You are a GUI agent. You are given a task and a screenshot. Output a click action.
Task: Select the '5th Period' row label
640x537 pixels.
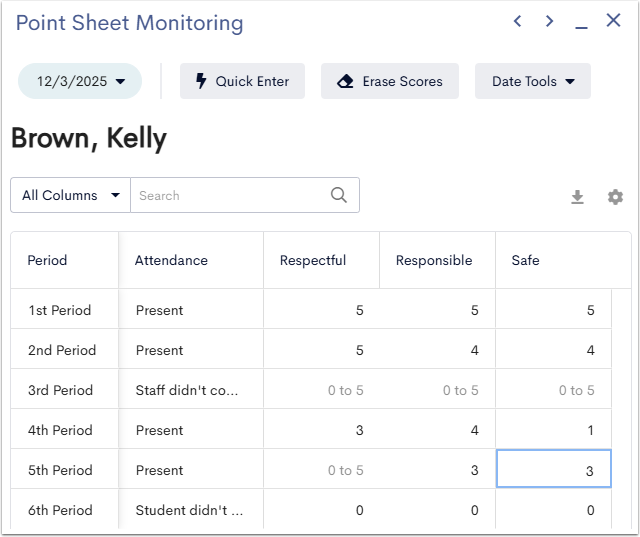pyautogui.click(x=60, y=470)
